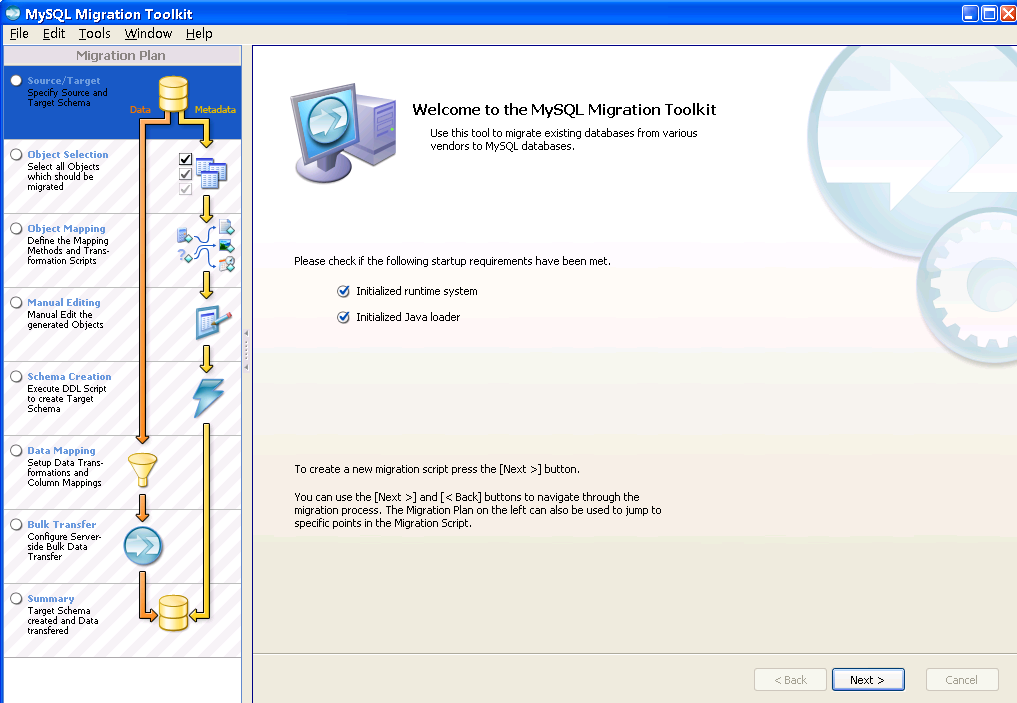This screenshot has height=703, width=1017.
Task: Jump to the Data Mapping step heading
Action: [61, 450]
